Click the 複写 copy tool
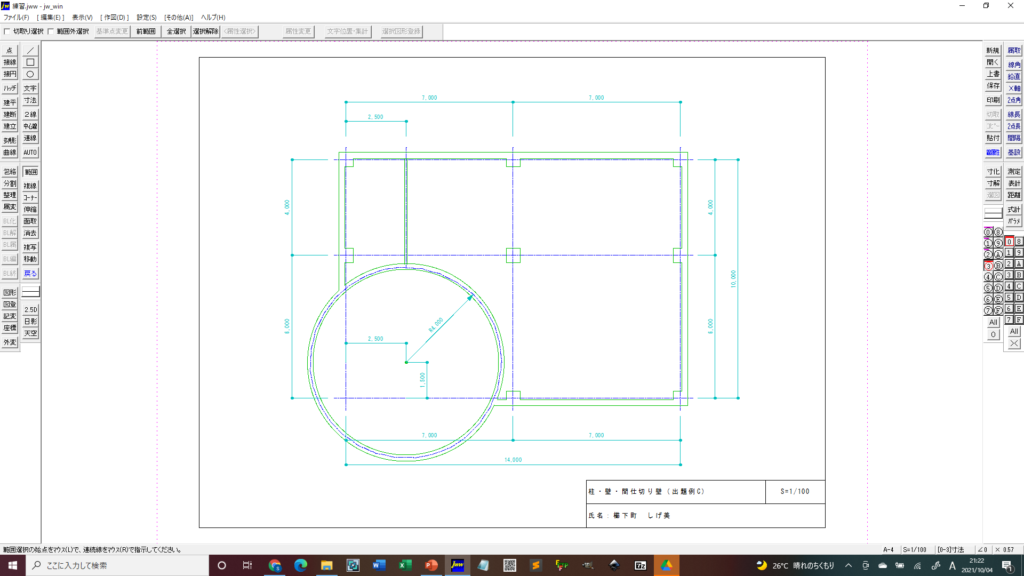1024x576 pixels. pyautogui.click(x=30, y=247)
